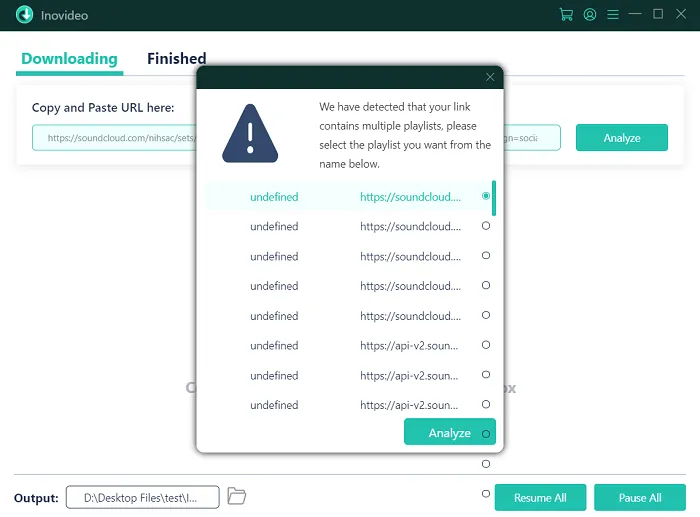Click the user account icon
The height and width of the screenshot is (517, 700).
pos(590,15)
